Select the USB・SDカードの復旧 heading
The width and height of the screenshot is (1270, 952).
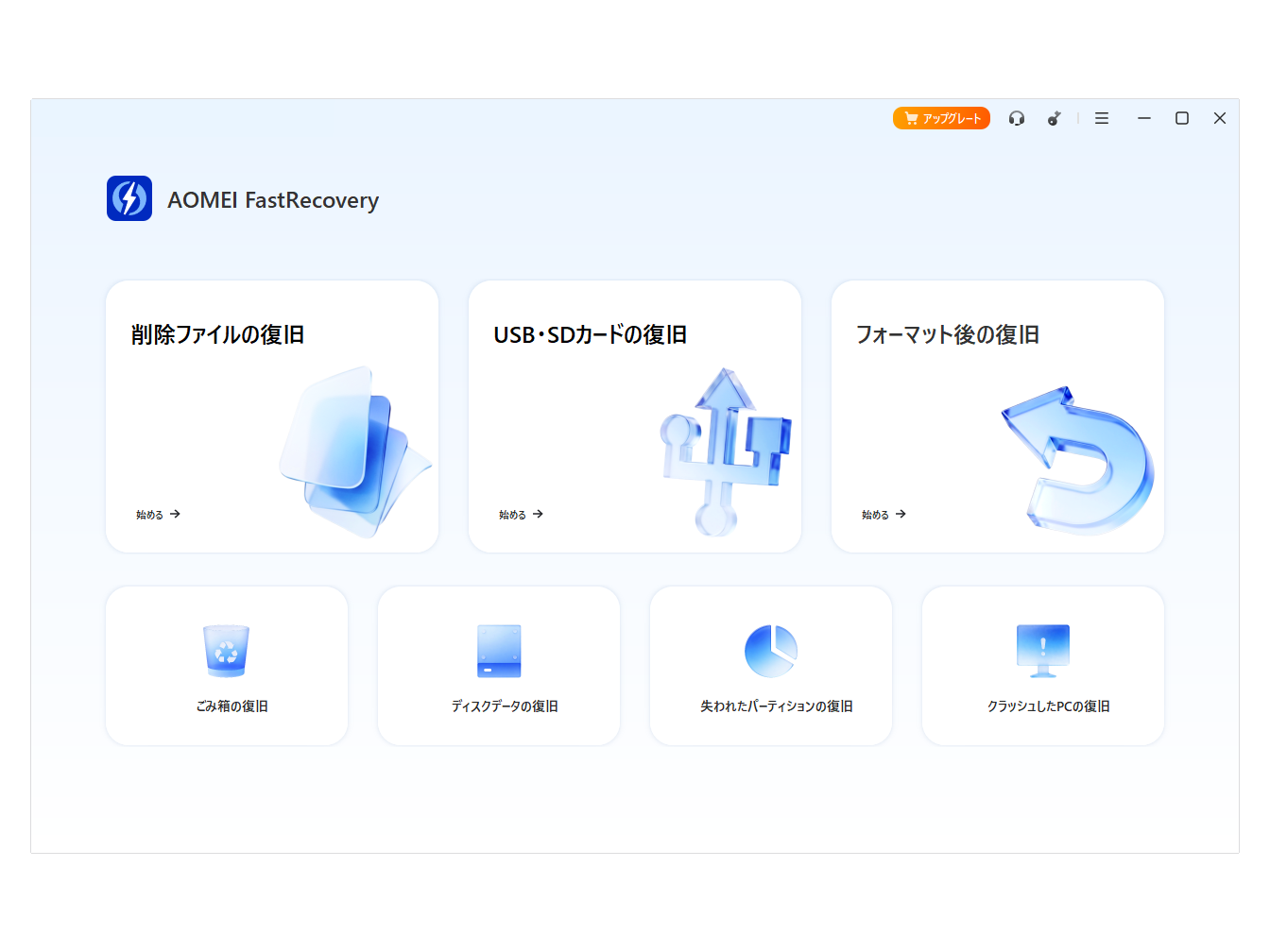click(x=591, y=334)
